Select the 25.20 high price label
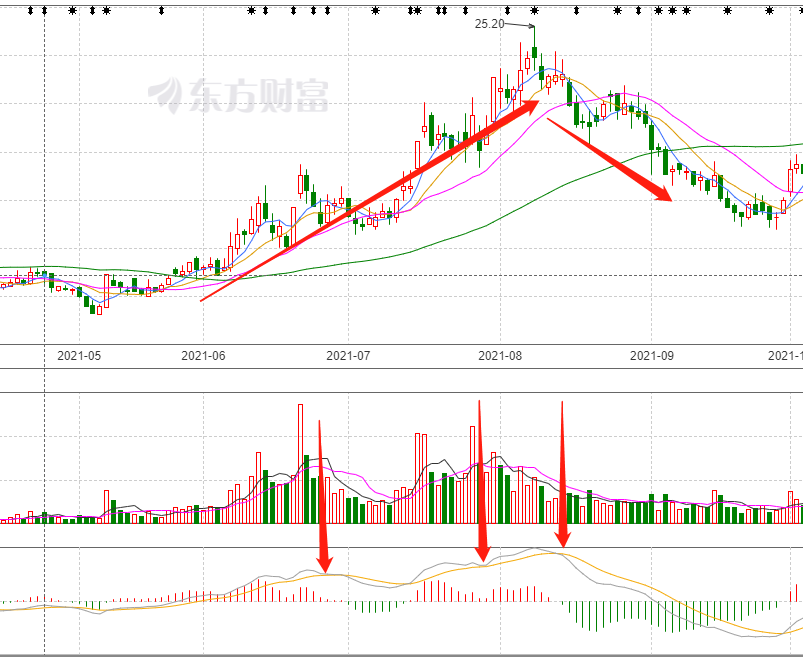 click(490, 24)
